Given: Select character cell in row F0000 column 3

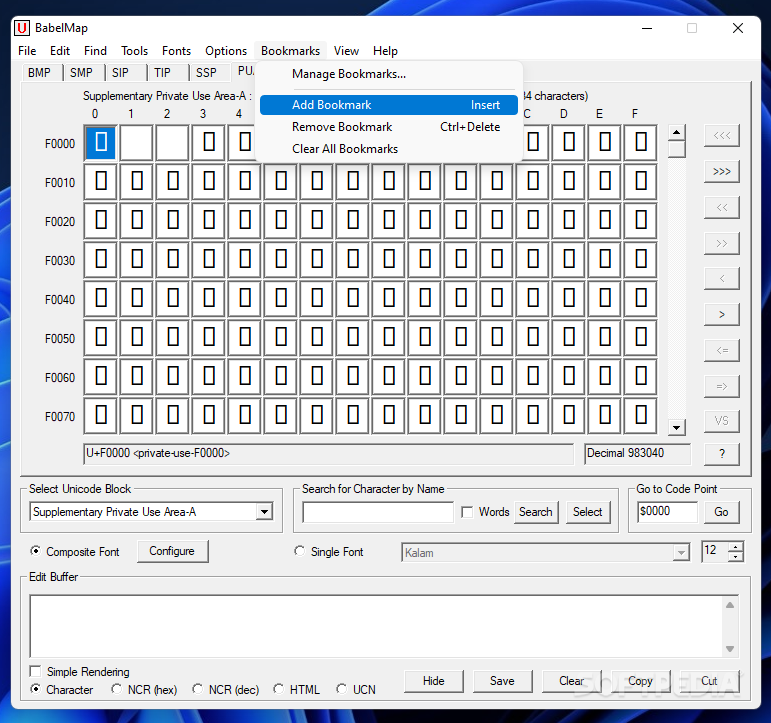Looking at the screenshot, I should pyautogui.click(x=209, y=142).
